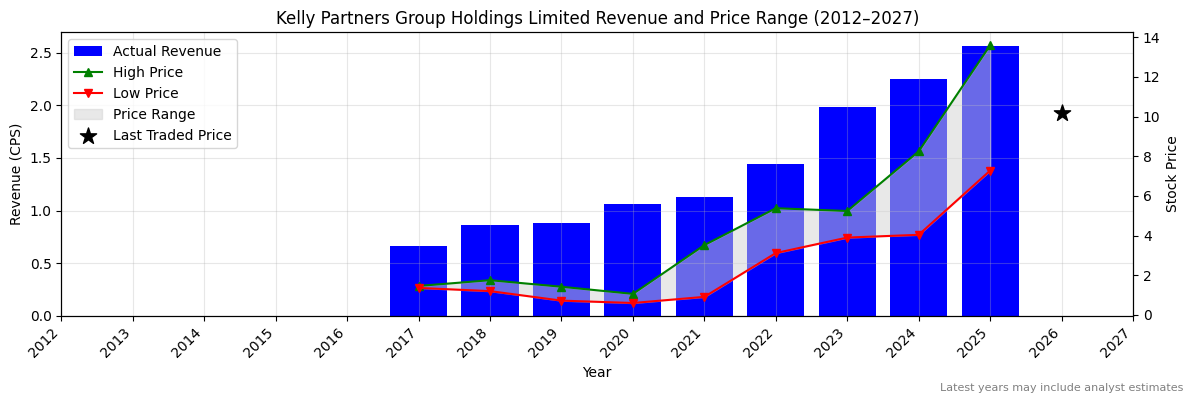Viewport: 1193px width, 403px height.
Task: Select the red Low Price marker at 2022
Action: click(x=776, y=253)
